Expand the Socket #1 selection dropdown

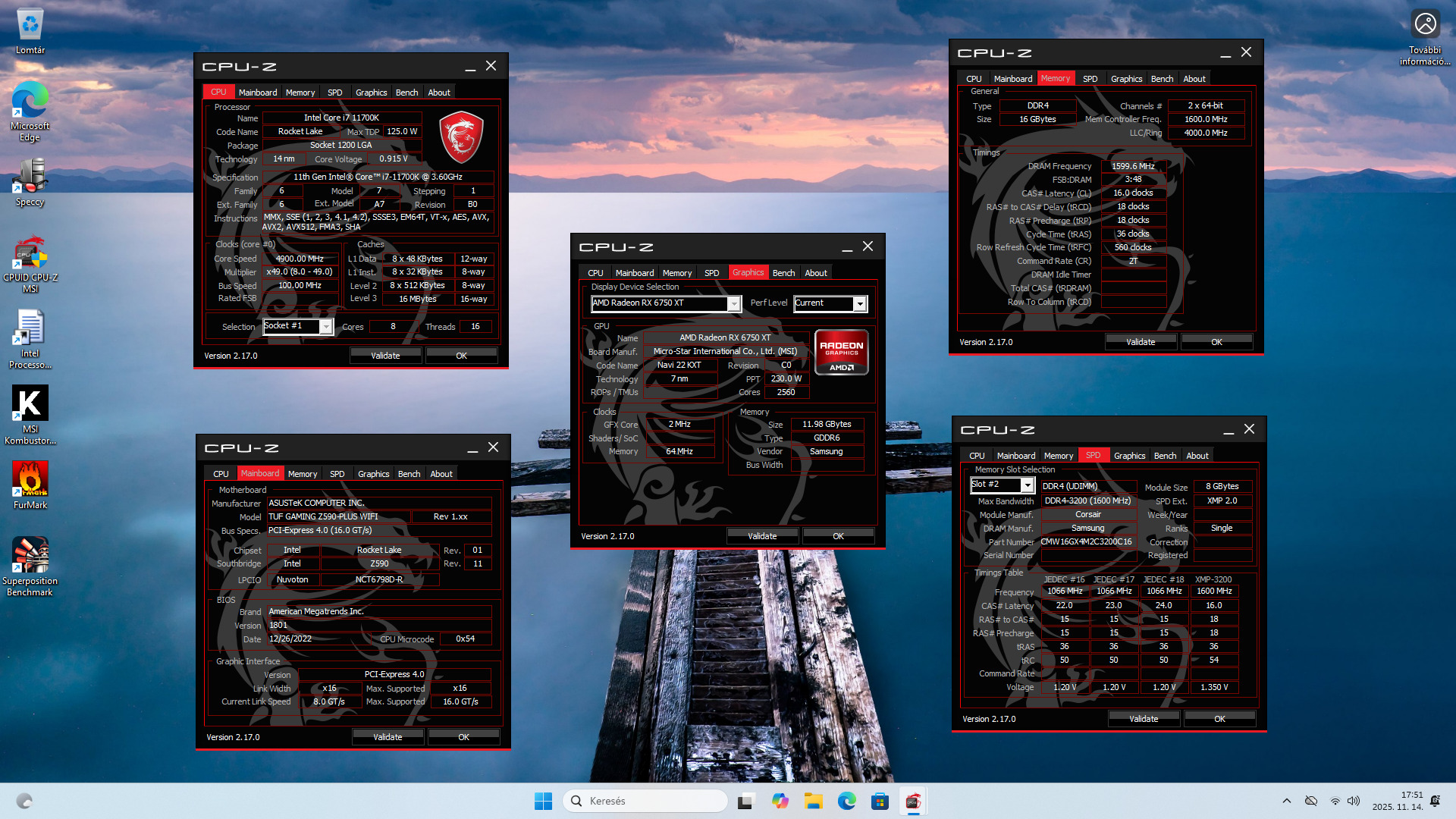coord(326,327)
